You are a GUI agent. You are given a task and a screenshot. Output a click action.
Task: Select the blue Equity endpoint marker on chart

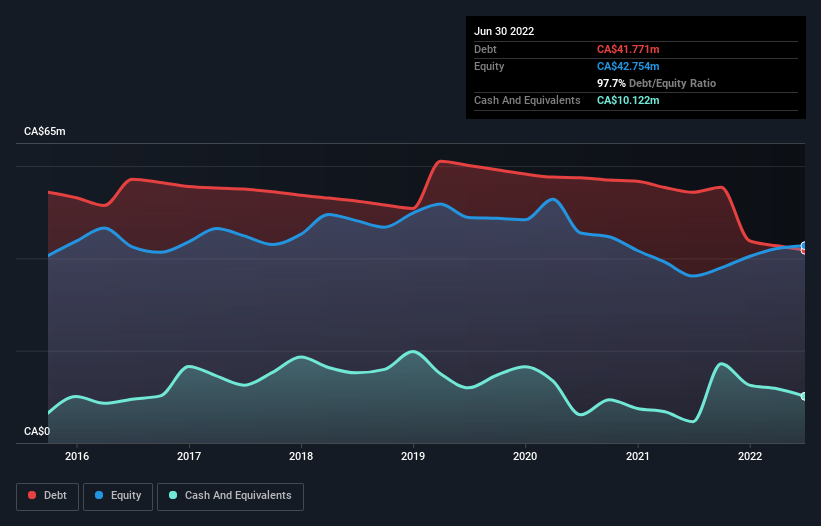point(804,246)
